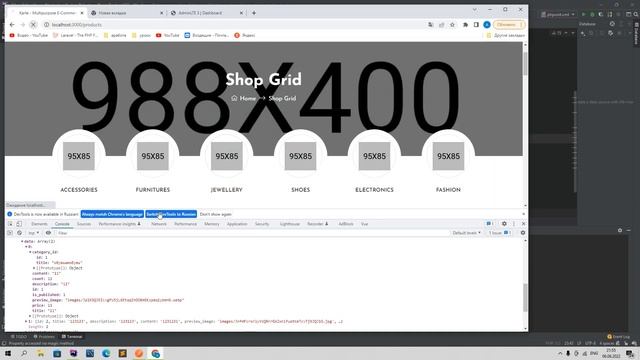Open the YouTube bookmark
The image size is (640, 360).
(167, 36)
